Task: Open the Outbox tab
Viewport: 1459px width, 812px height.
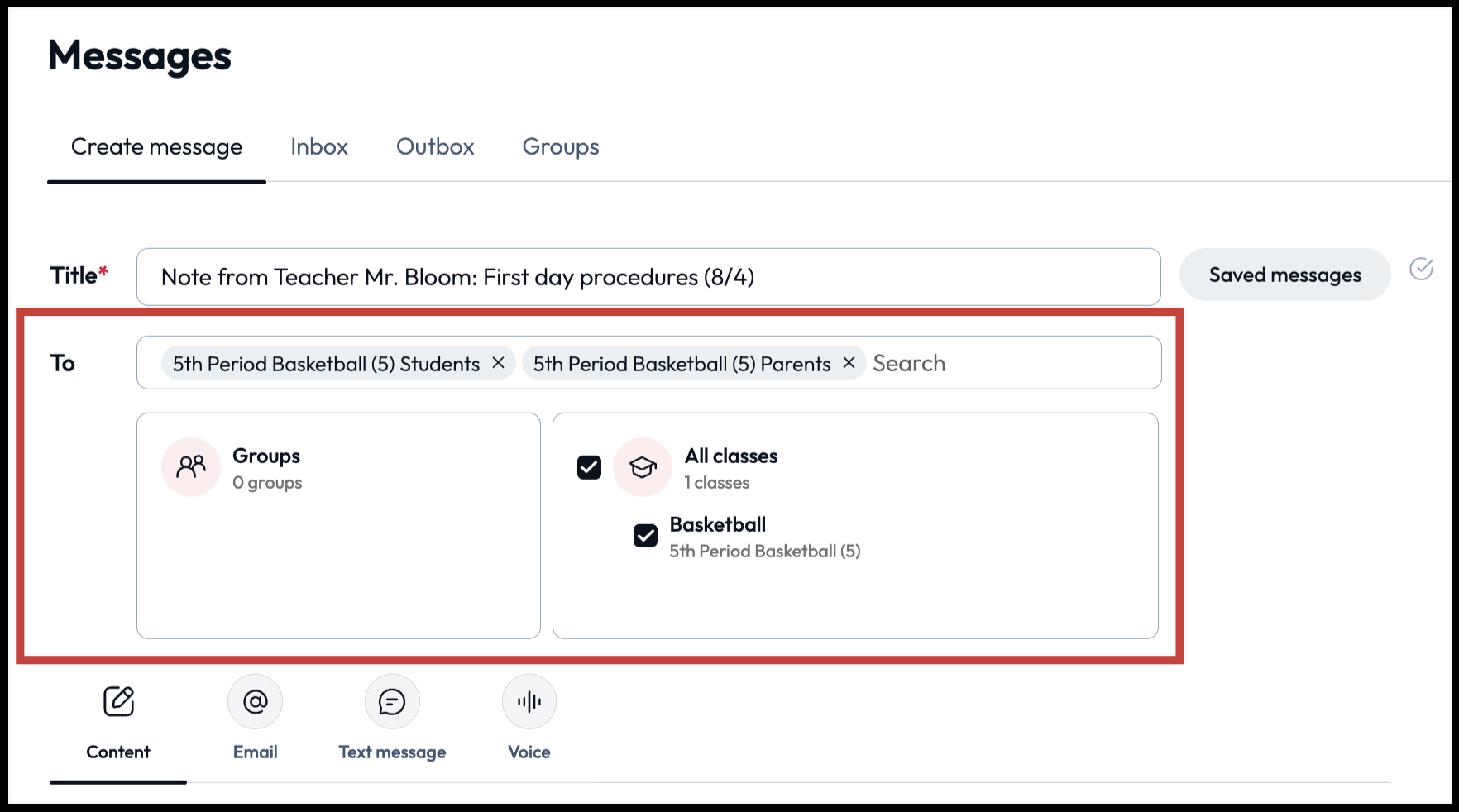Action: click(435, 147)
